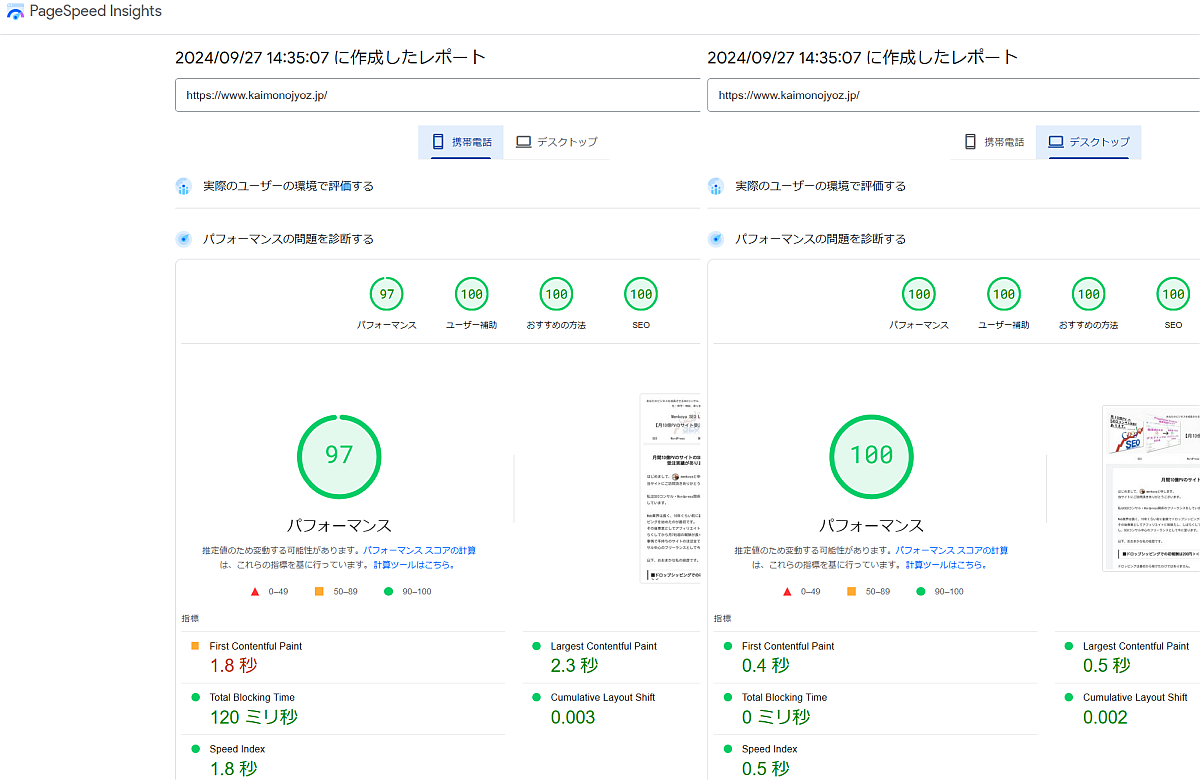The height and width of the screenshot is (780, 1200).
Task: Click the URL field in the left mobile report
Action: 437,95
